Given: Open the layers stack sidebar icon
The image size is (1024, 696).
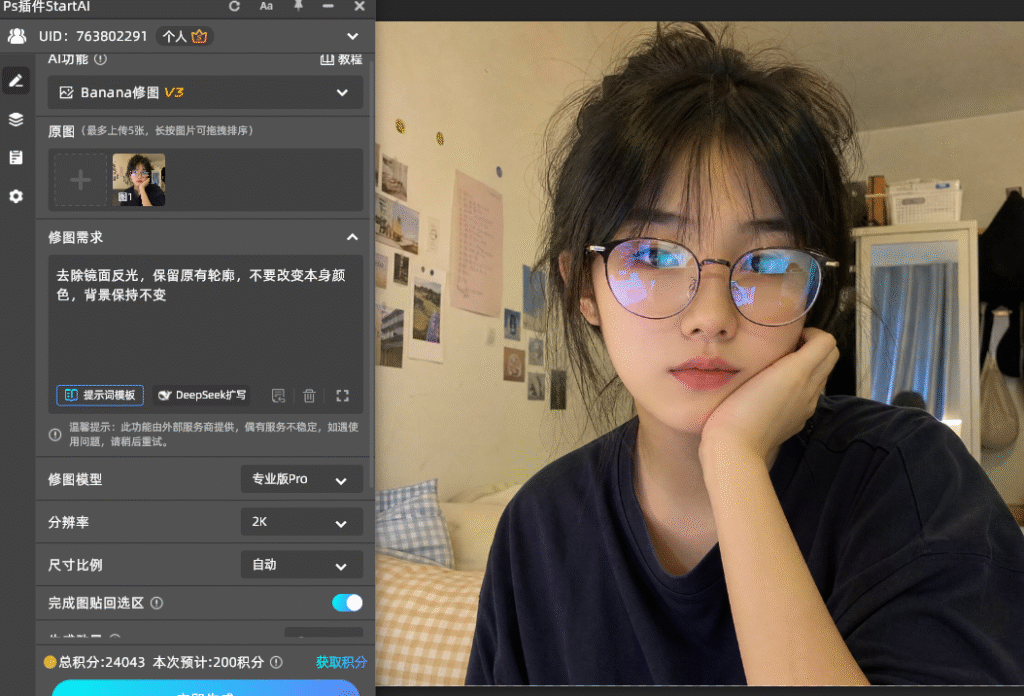Looking at the screenshot, I should (16, 119).
